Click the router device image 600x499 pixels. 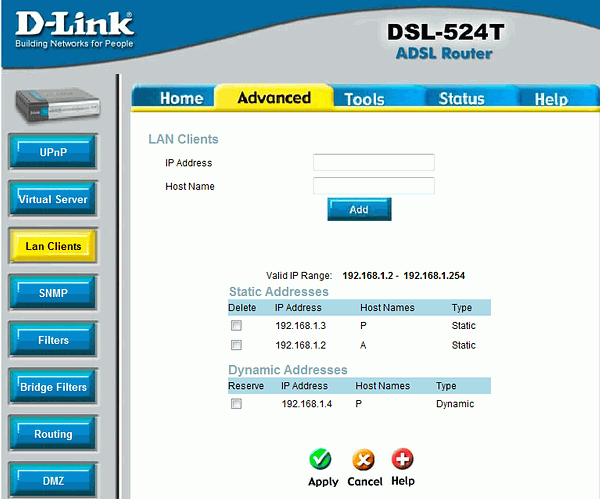[57, 104]
